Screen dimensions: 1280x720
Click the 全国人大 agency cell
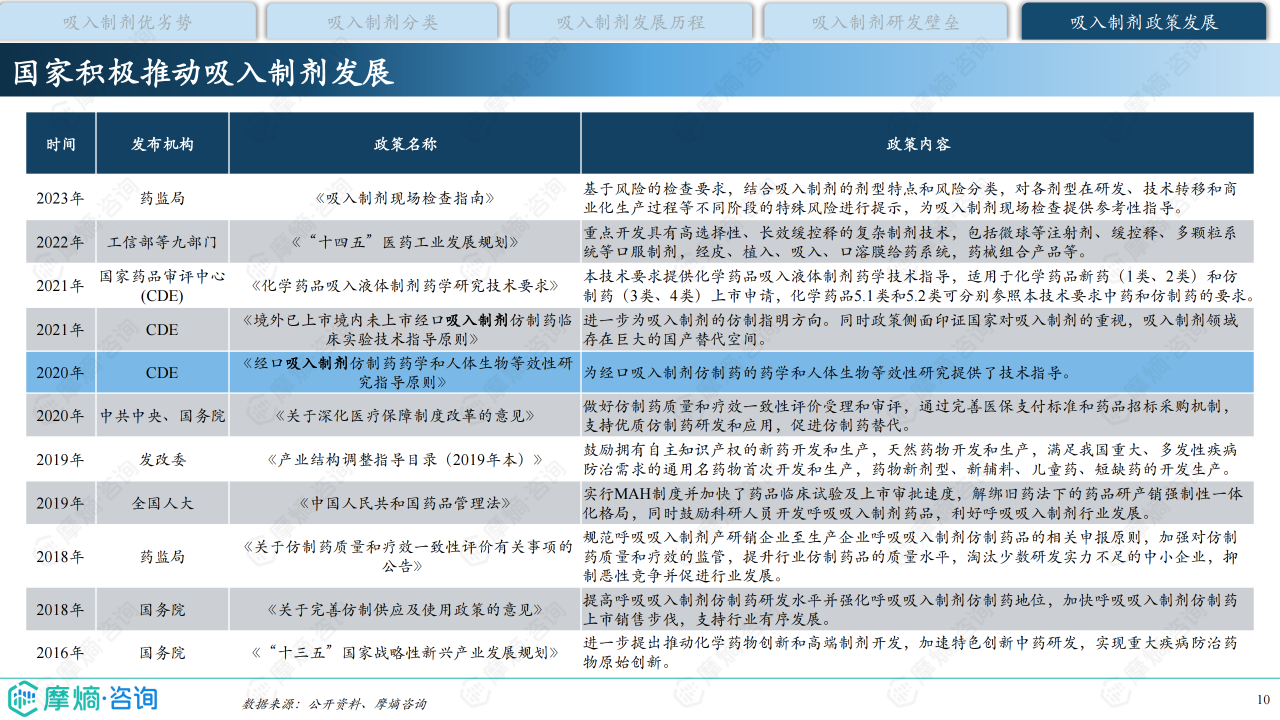(162, 503)
